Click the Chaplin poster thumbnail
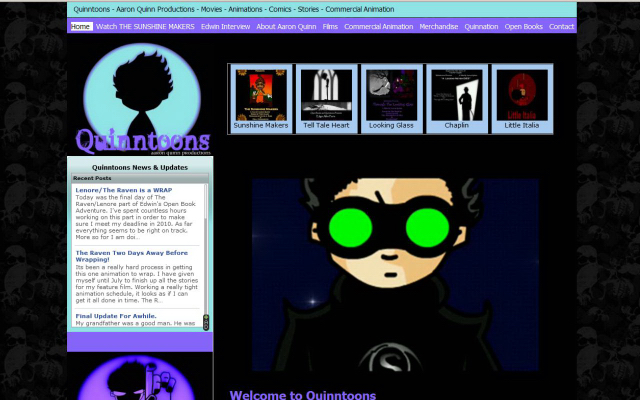The height and width of the screenshot is (400, 640). pos(457,95)
